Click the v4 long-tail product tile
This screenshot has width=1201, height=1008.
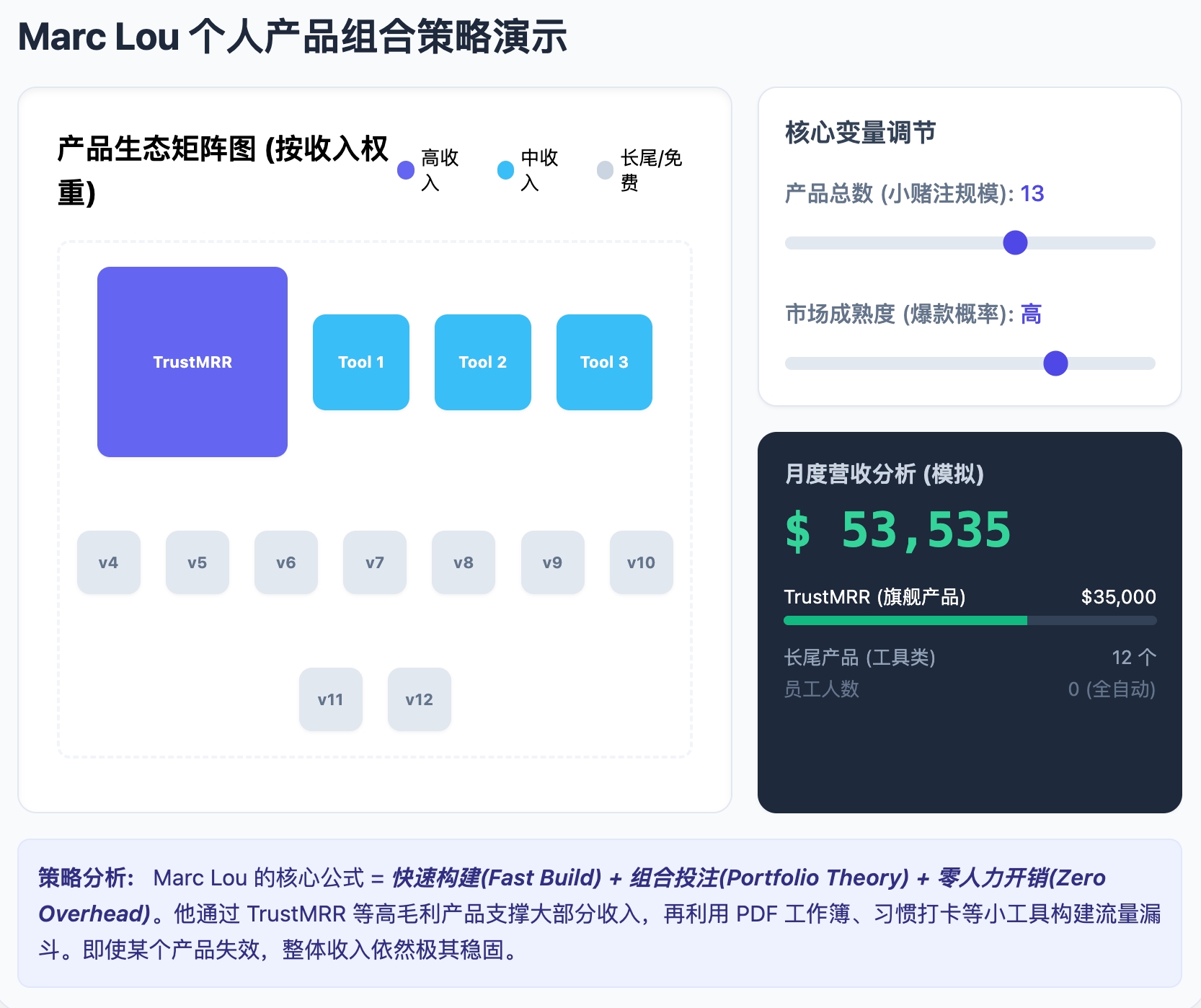point(109,562)
